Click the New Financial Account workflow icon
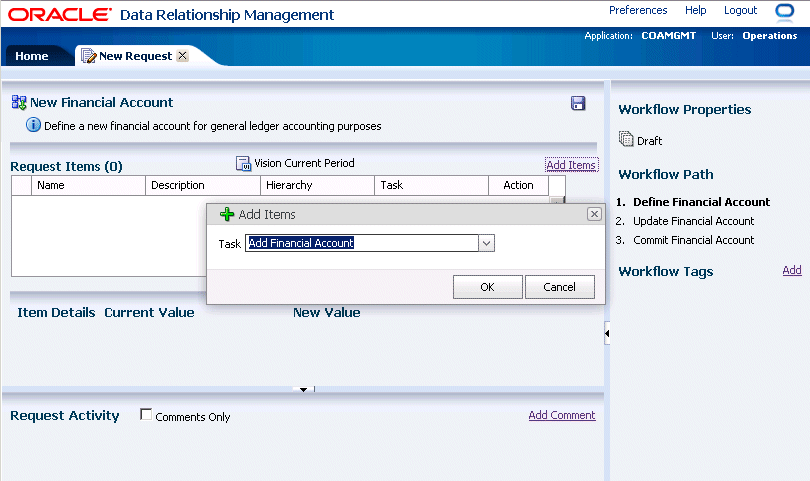 coord(18,102)
